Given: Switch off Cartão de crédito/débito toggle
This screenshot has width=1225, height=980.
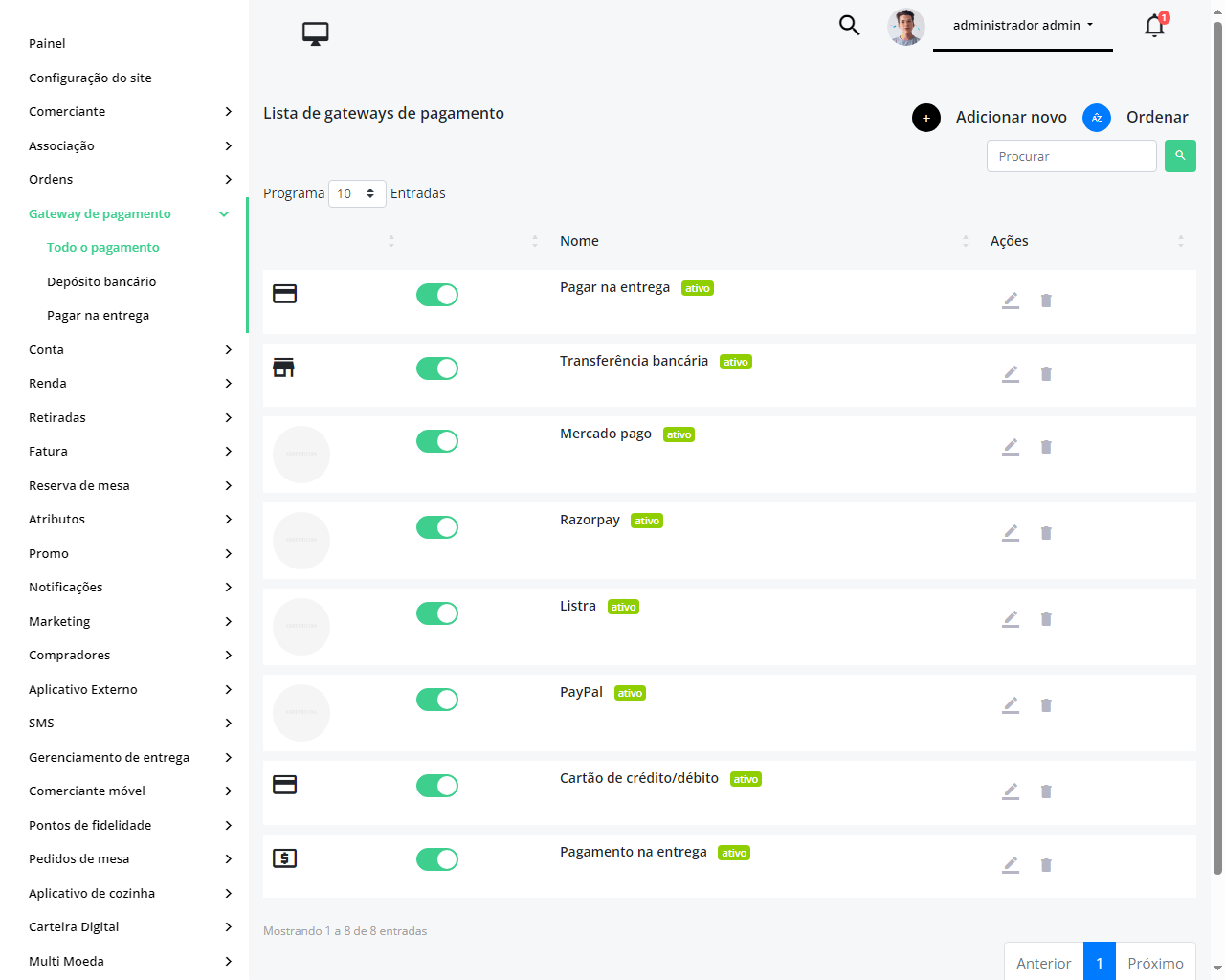Looking at the screenshot, I should pos(437,786).
